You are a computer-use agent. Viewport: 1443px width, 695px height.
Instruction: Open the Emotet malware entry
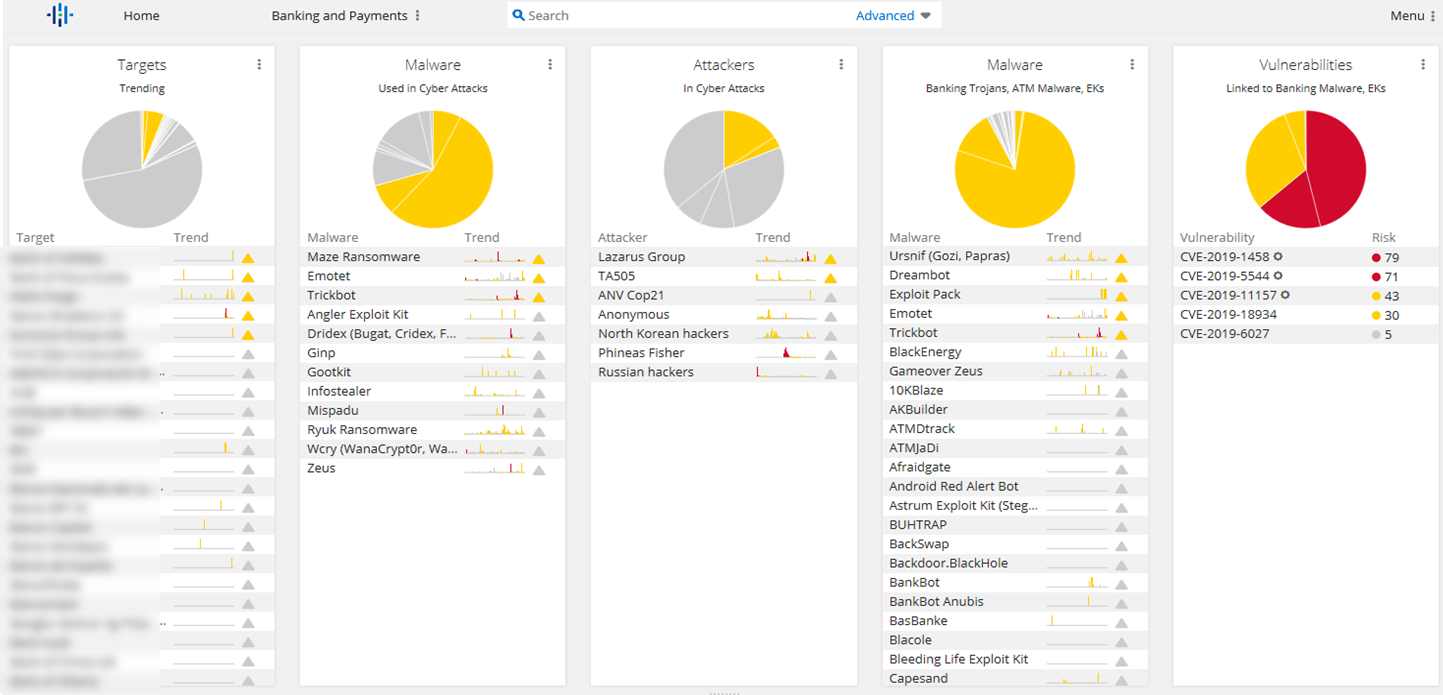[328, 276]
